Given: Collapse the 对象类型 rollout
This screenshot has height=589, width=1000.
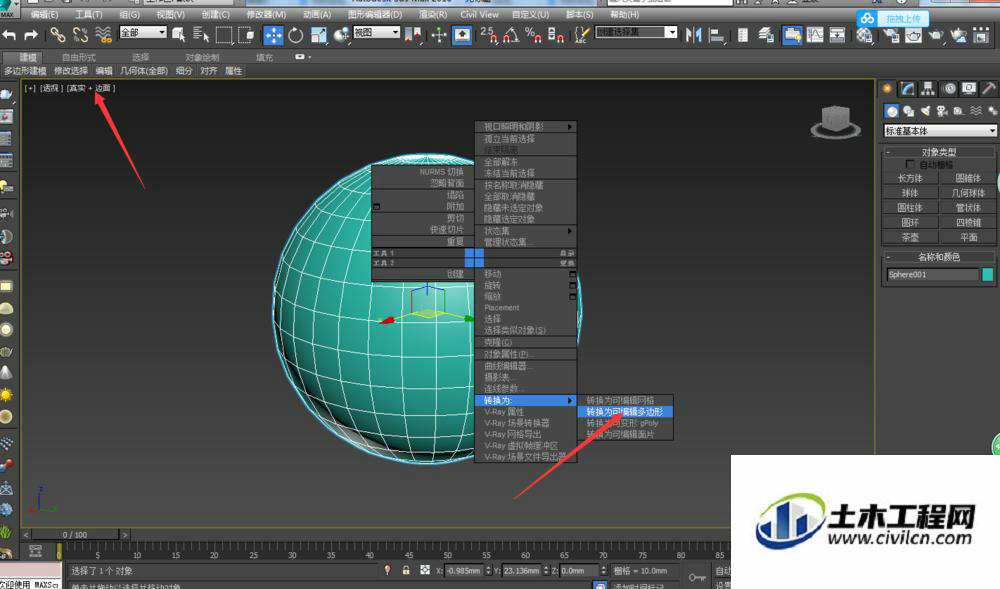Looking at the screenshot, I should tap(939, 152).
